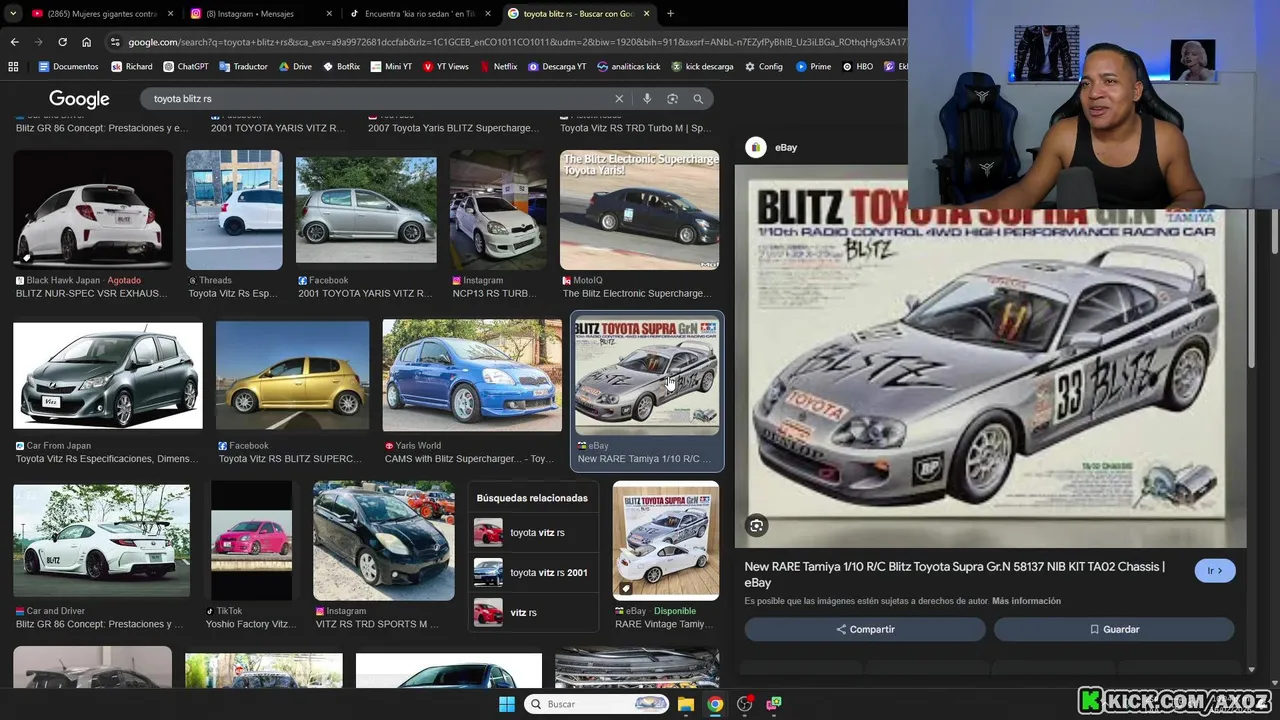
Task: Open OBS Studio from the taskbar
Action: pyautogui.click(x=744, y=704)
